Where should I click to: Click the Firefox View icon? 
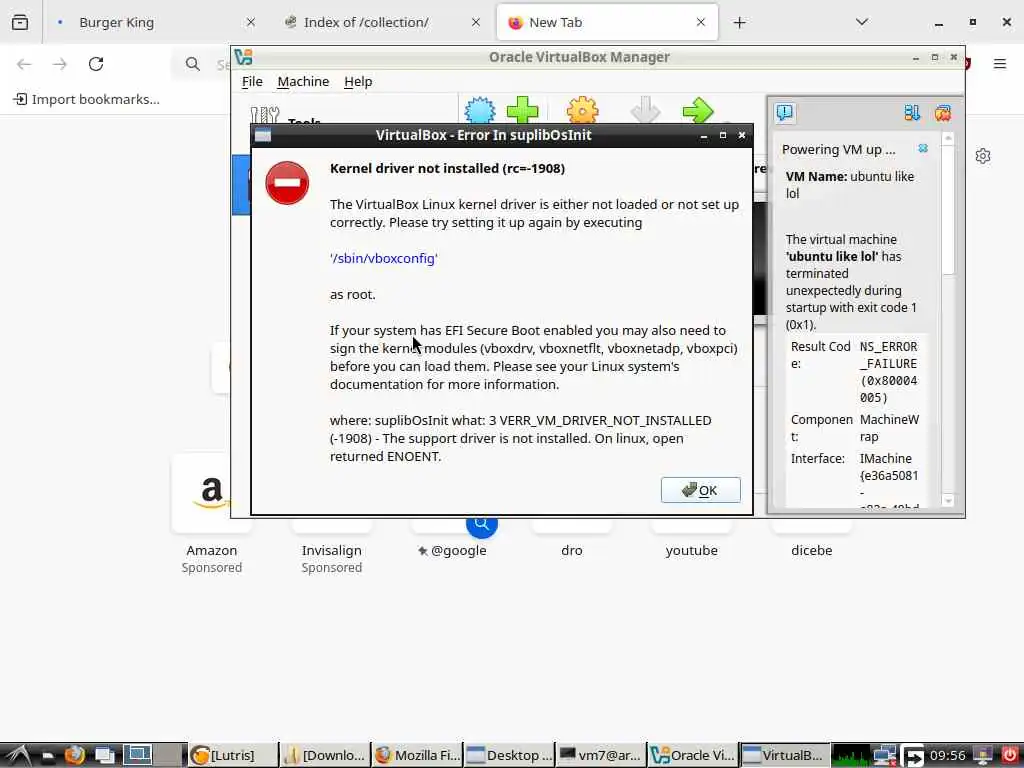click(20, 22)
